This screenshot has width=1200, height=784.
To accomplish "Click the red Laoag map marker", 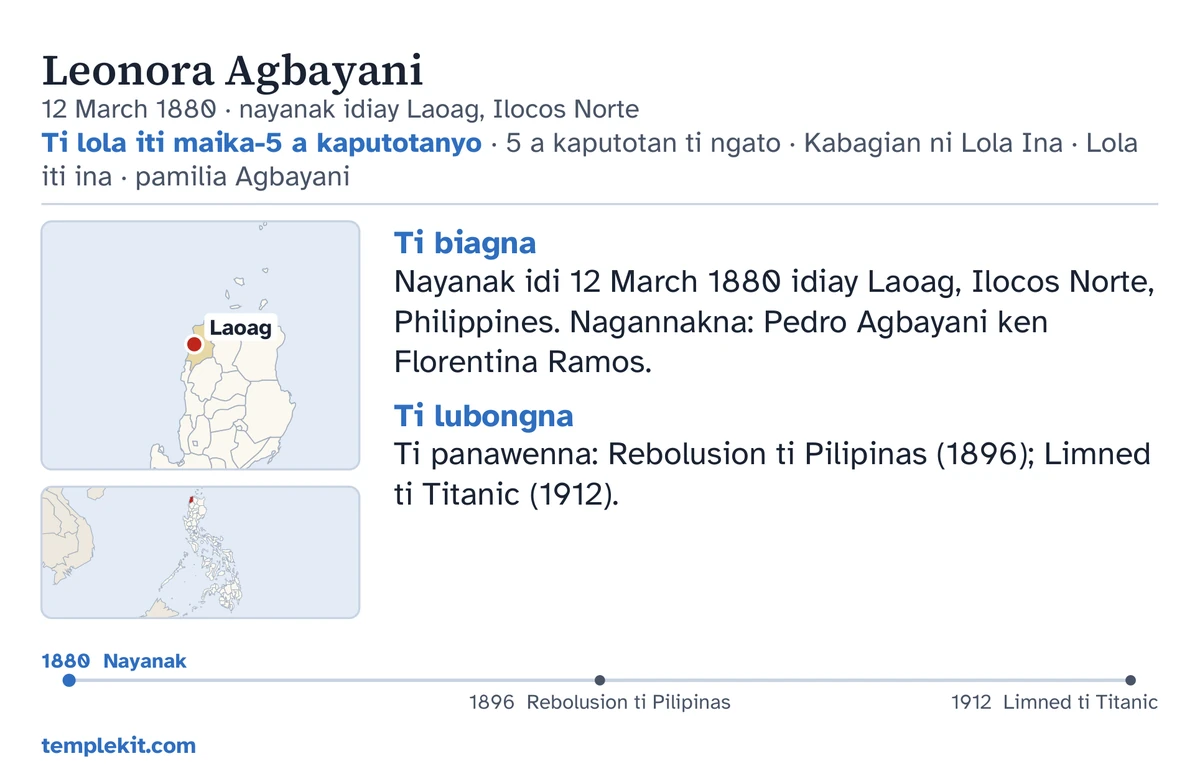I will [194, 345].
